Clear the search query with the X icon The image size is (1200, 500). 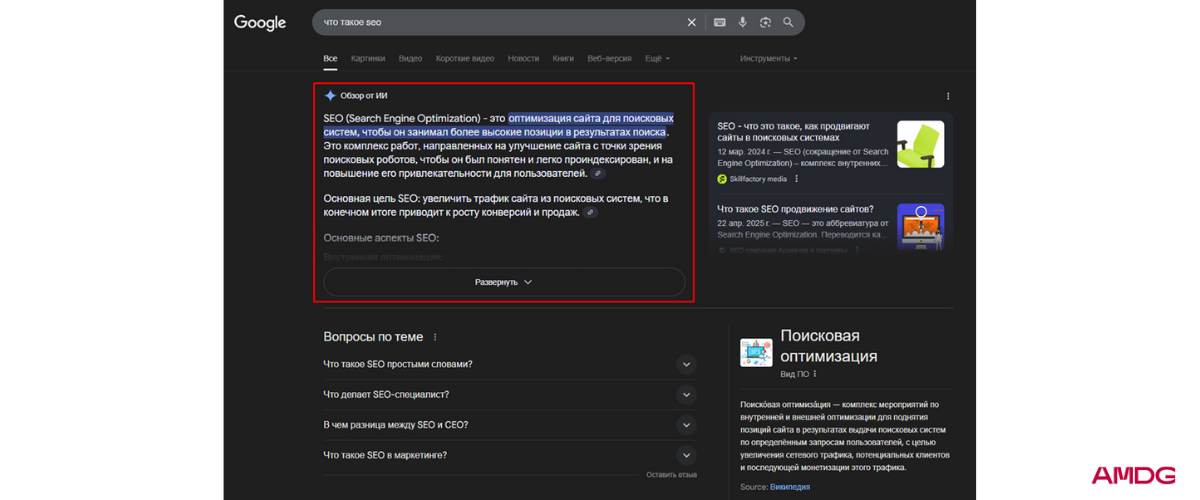point(691,22)
